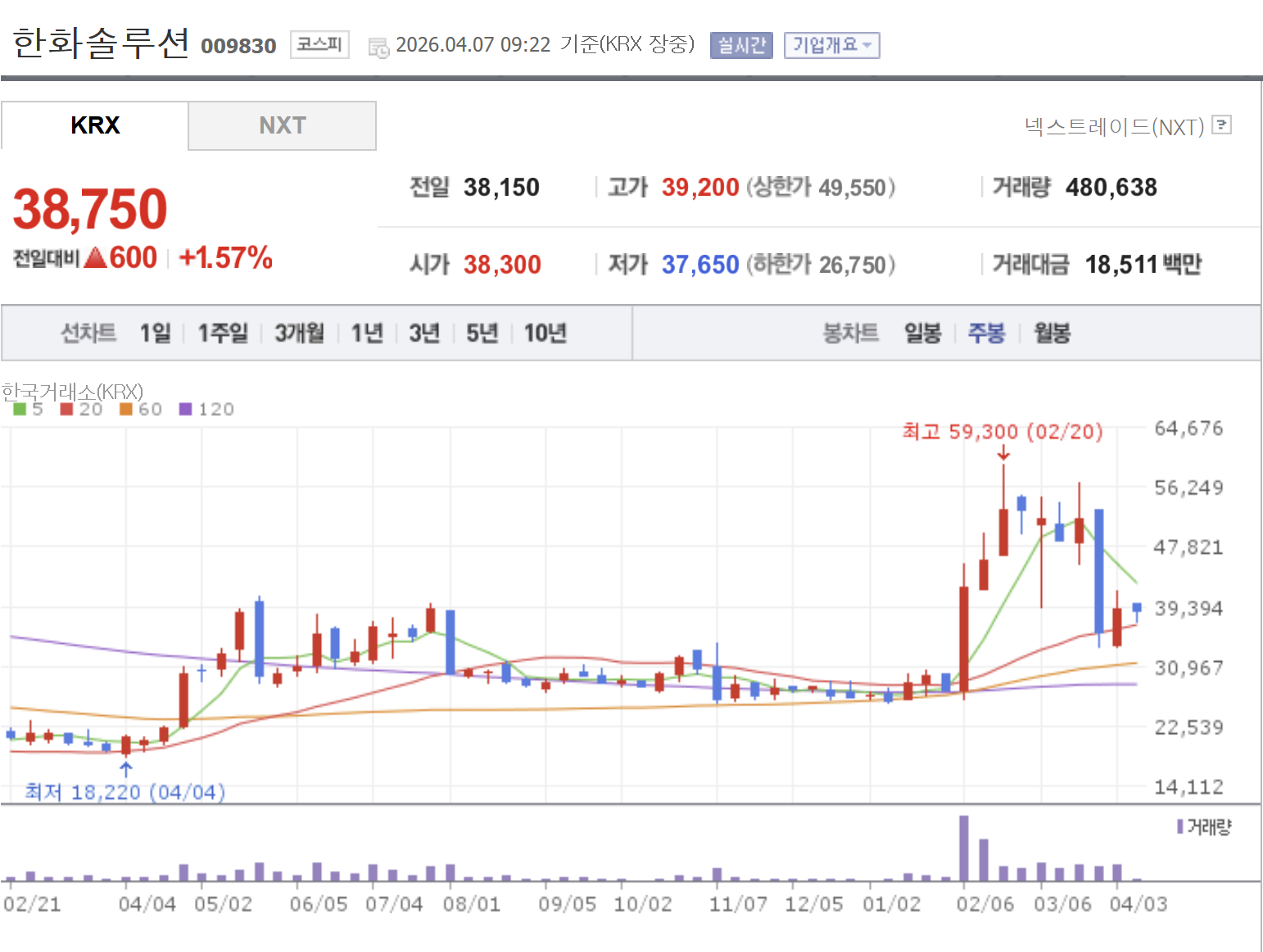This screenshot has height=952, width=1263.
Task: Click the lower limit text 하한가 26,750
Action: [820, 265]
